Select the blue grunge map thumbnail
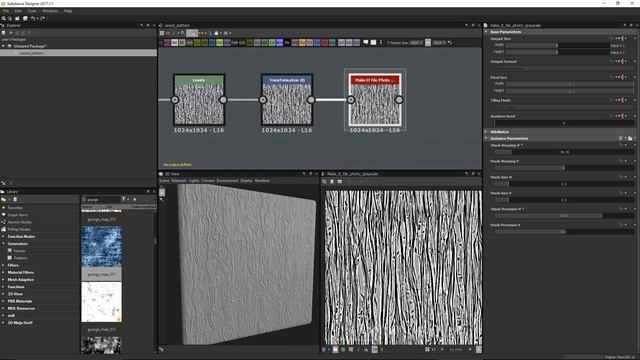 click(x=101, y=247)
